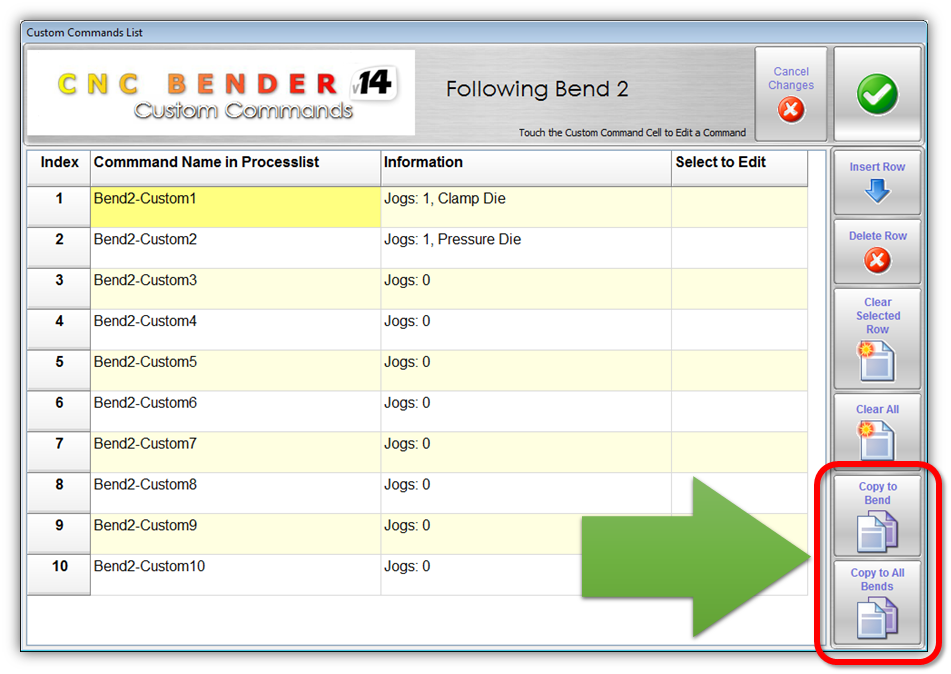The height and width of the screenshot is (674, 951).
Task: Click the Clear All button icon
Action: [877, 440]
